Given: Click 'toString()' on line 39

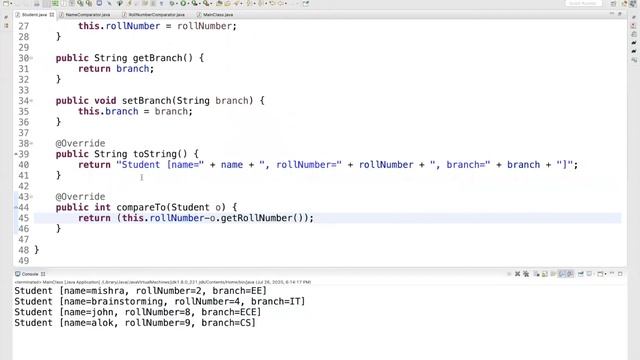Looking at the screenshot, I should (x=160, y=154).
